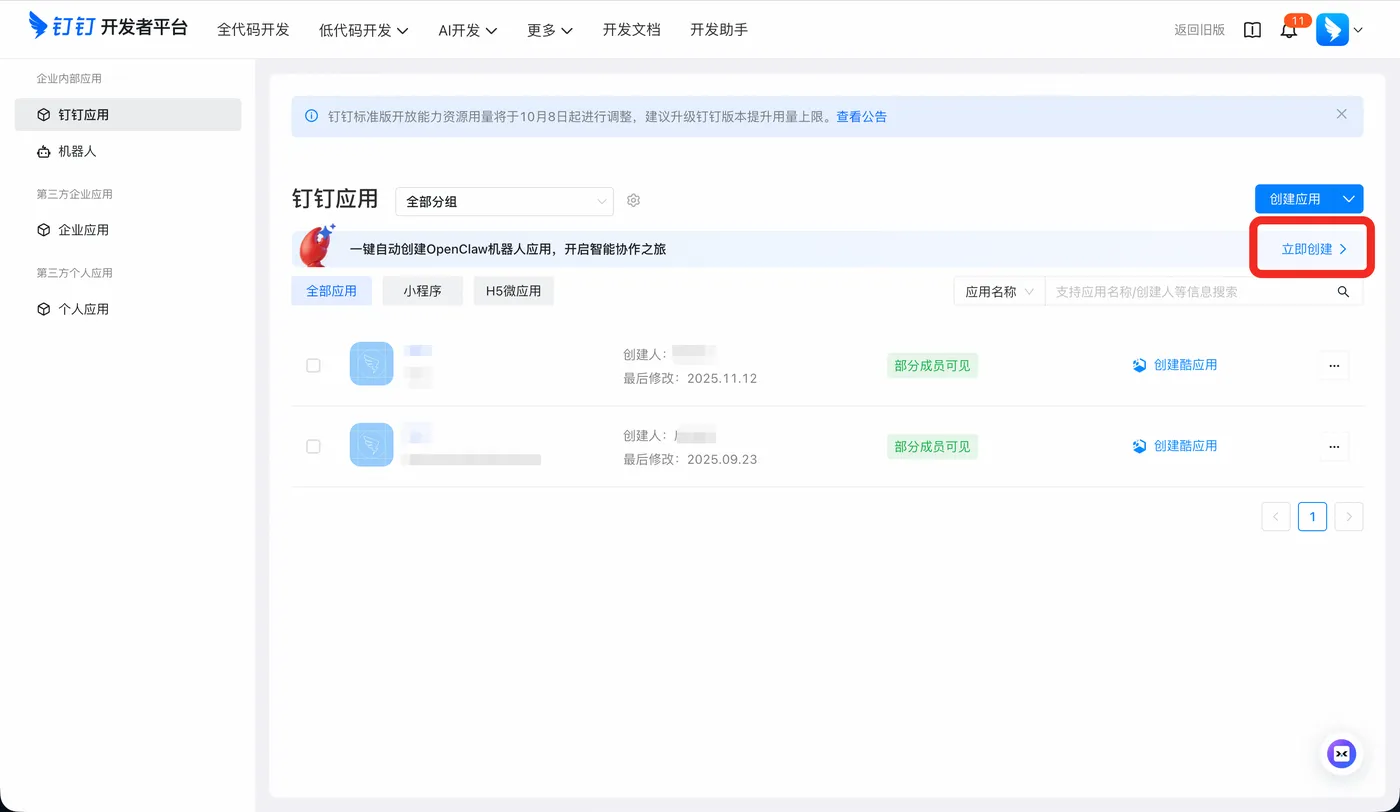
Task: Switch to the 小程序 tab
Action: tap(422, 291)
